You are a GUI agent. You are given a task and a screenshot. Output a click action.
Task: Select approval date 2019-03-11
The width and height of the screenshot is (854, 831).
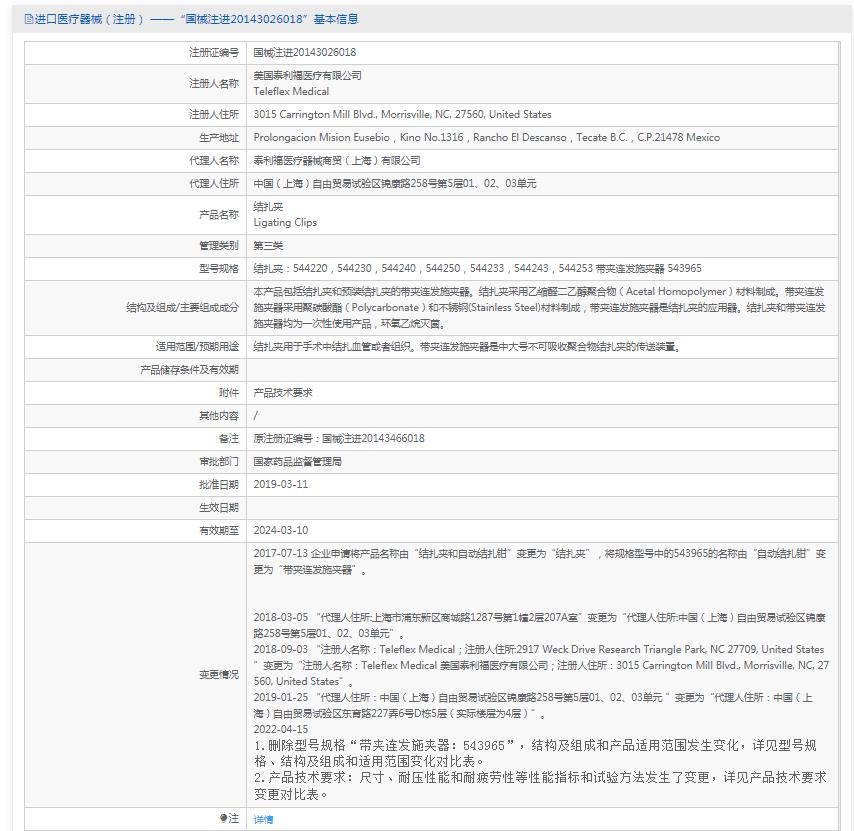tap(280, 485)
